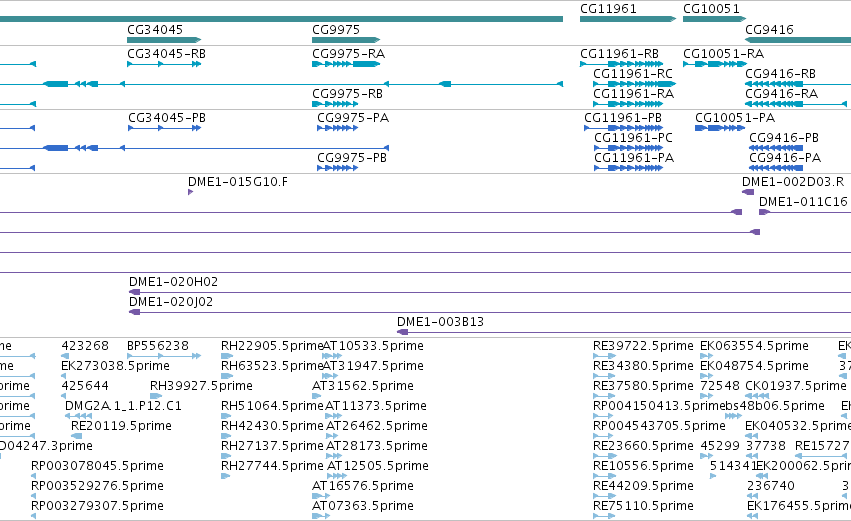Image resolution: width=851 pixels, height=521 pixels.
Task: Open EST RP003279307.5prime
Action: coord(97,506)
